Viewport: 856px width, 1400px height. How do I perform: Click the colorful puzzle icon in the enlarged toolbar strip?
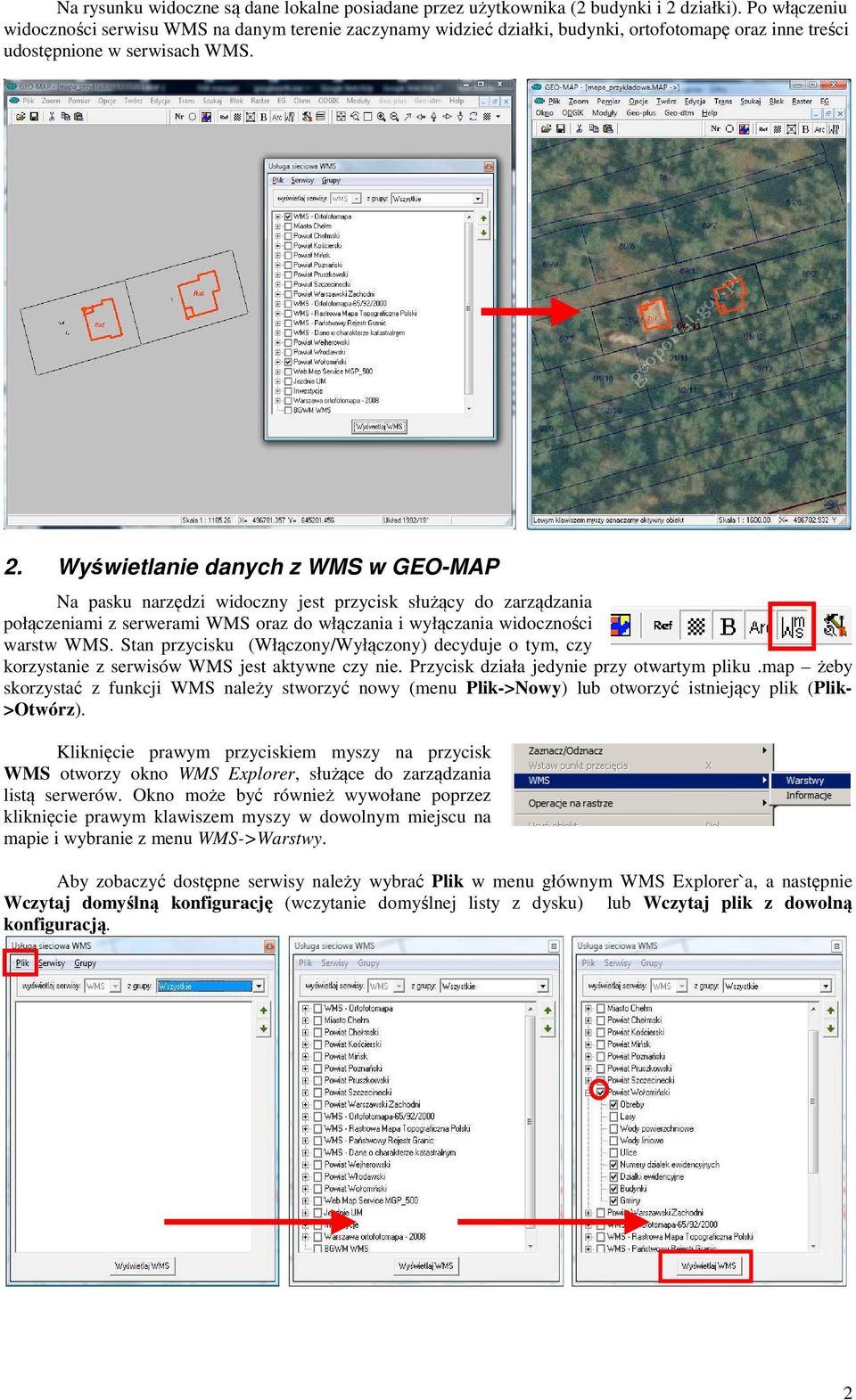621,626
